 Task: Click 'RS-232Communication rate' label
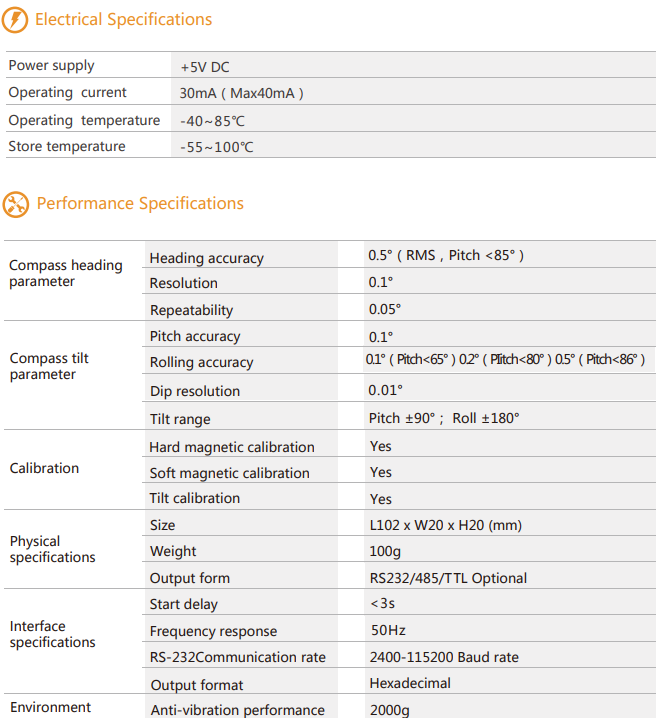point(238,658)
